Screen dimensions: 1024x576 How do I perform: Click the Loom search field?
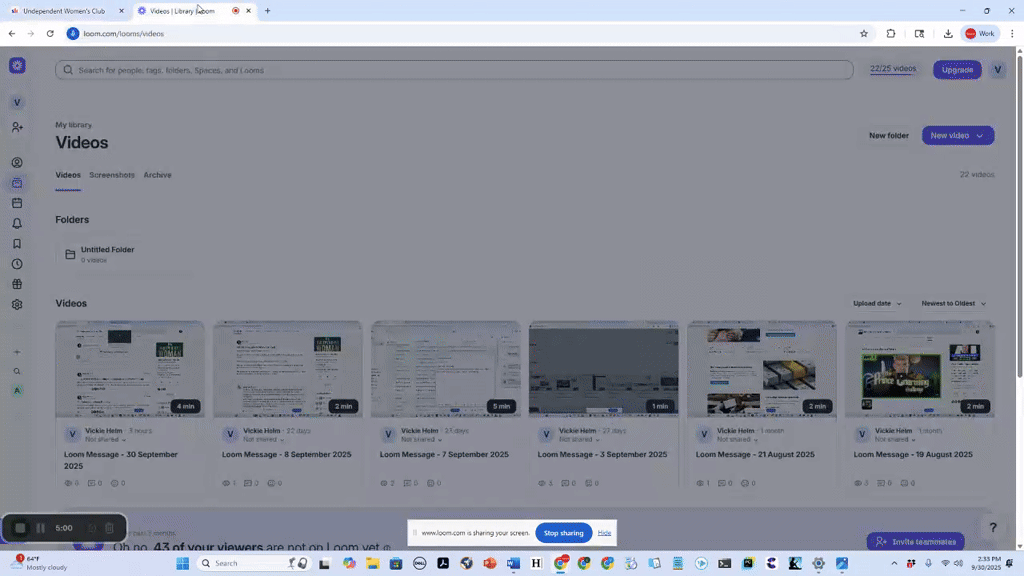point(454,70)
